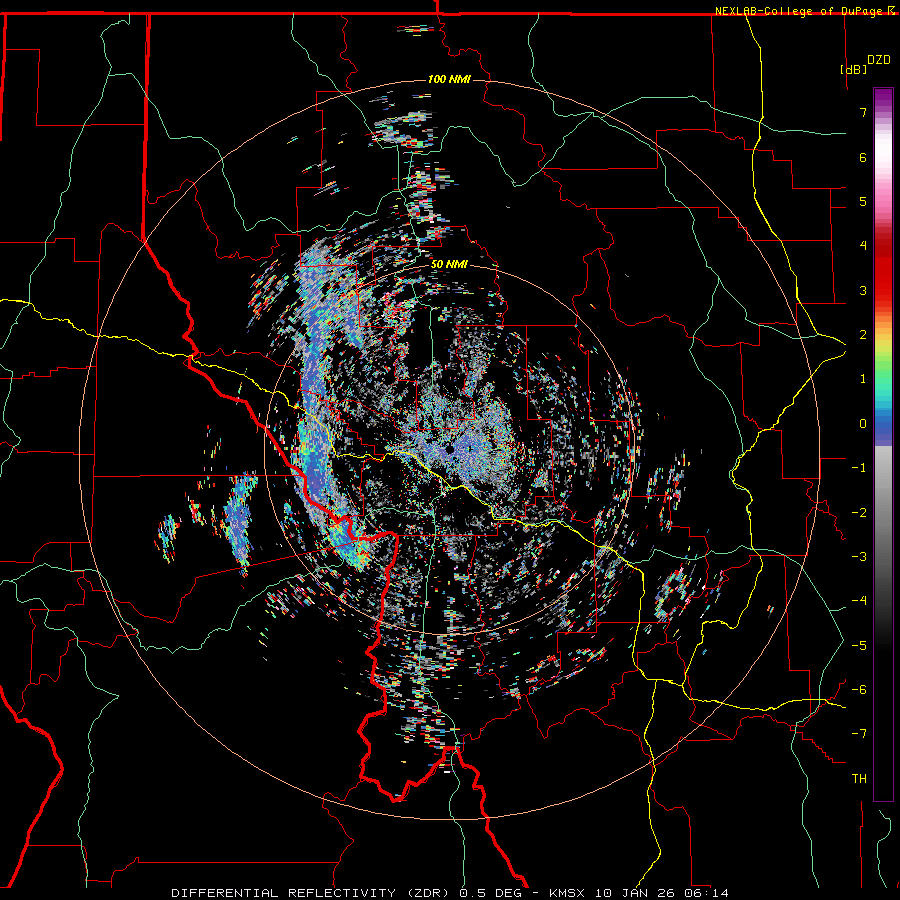Select the 1 value on the ZDR scale

pos(863,379)
